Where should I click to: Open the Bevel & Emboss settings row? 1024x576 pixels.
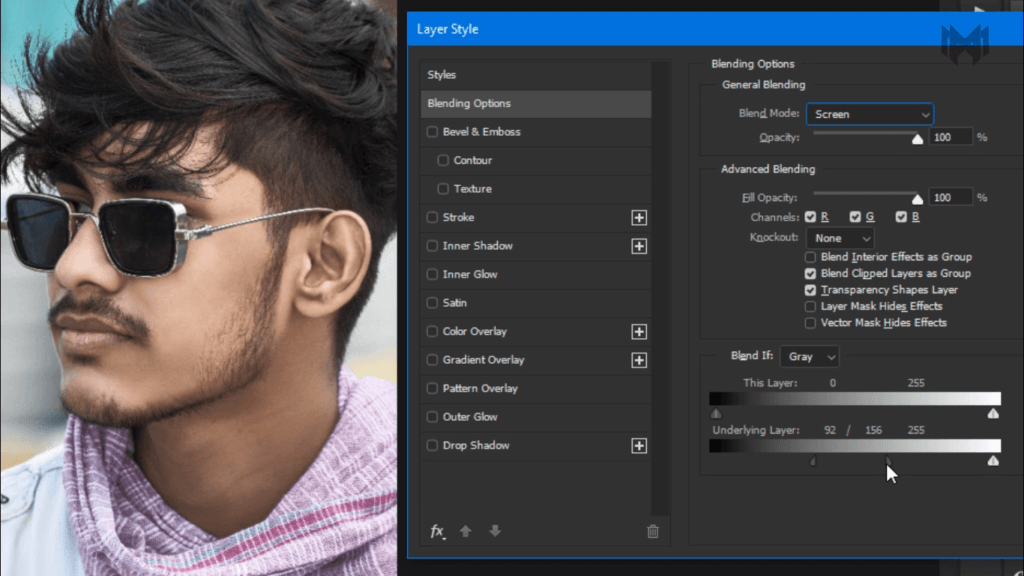coord(536,132)
